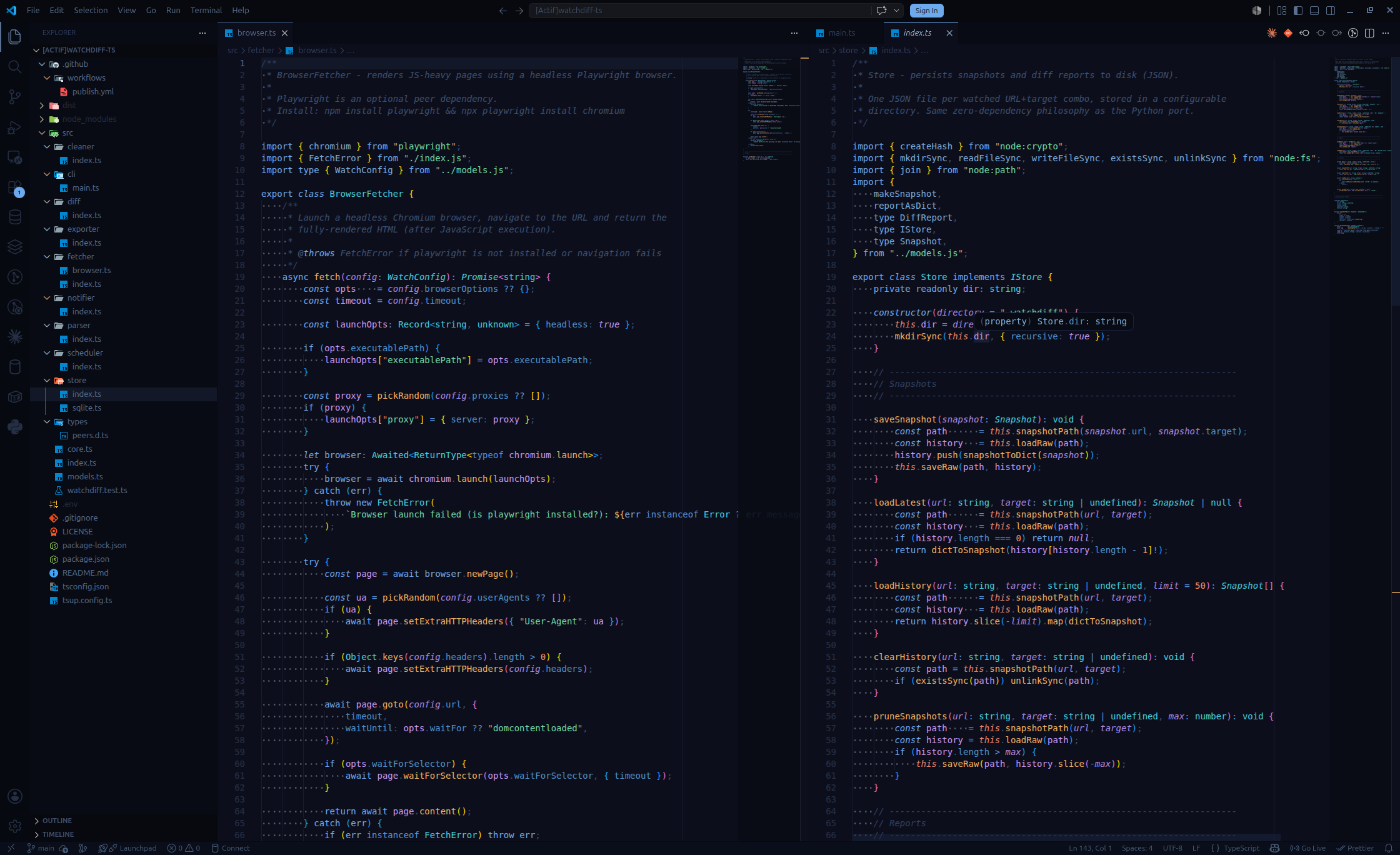Open Manage gear in activity bar
The width and height of the screenshot is (1400, 855).
pos(15,826)
